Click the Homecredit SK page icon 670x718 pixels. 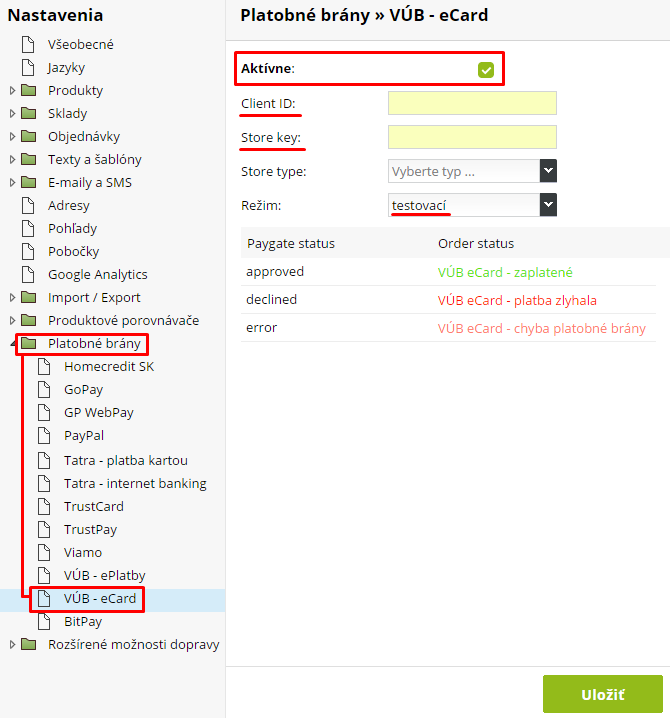[44, 366]
